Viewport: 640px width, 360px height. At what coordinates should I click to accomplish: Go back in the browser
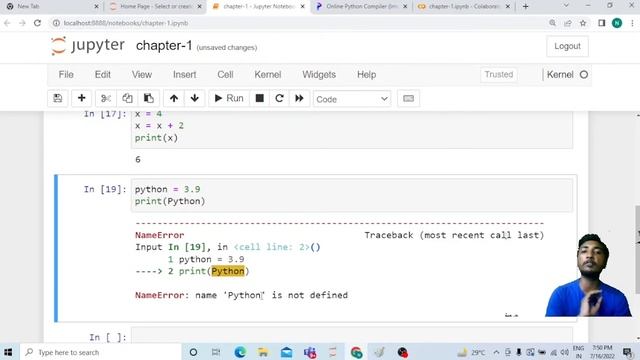(7, 23)
